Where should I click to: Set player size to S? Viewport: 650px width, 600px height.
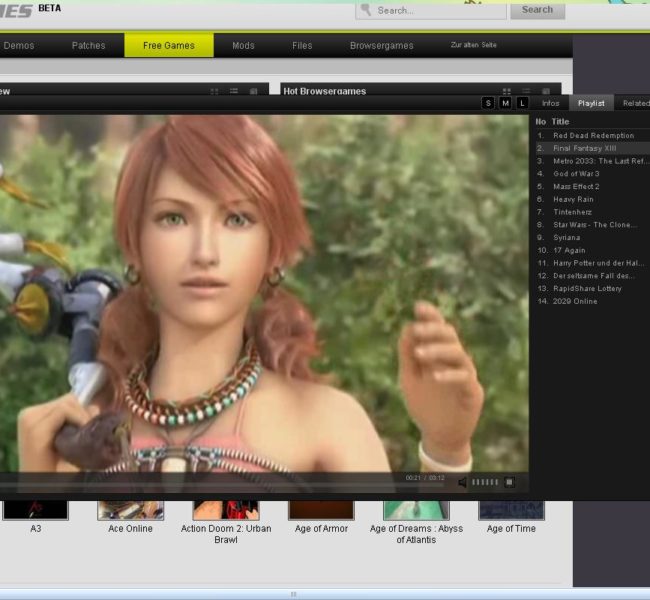(x=488, y=103)
